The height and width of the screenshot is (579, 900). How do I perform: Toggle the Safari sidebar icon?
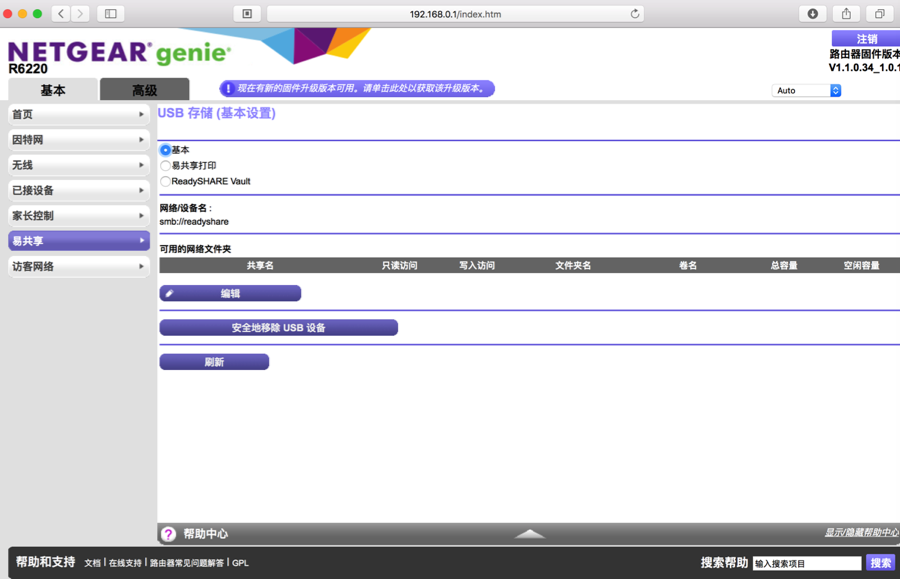click(111, 14)
